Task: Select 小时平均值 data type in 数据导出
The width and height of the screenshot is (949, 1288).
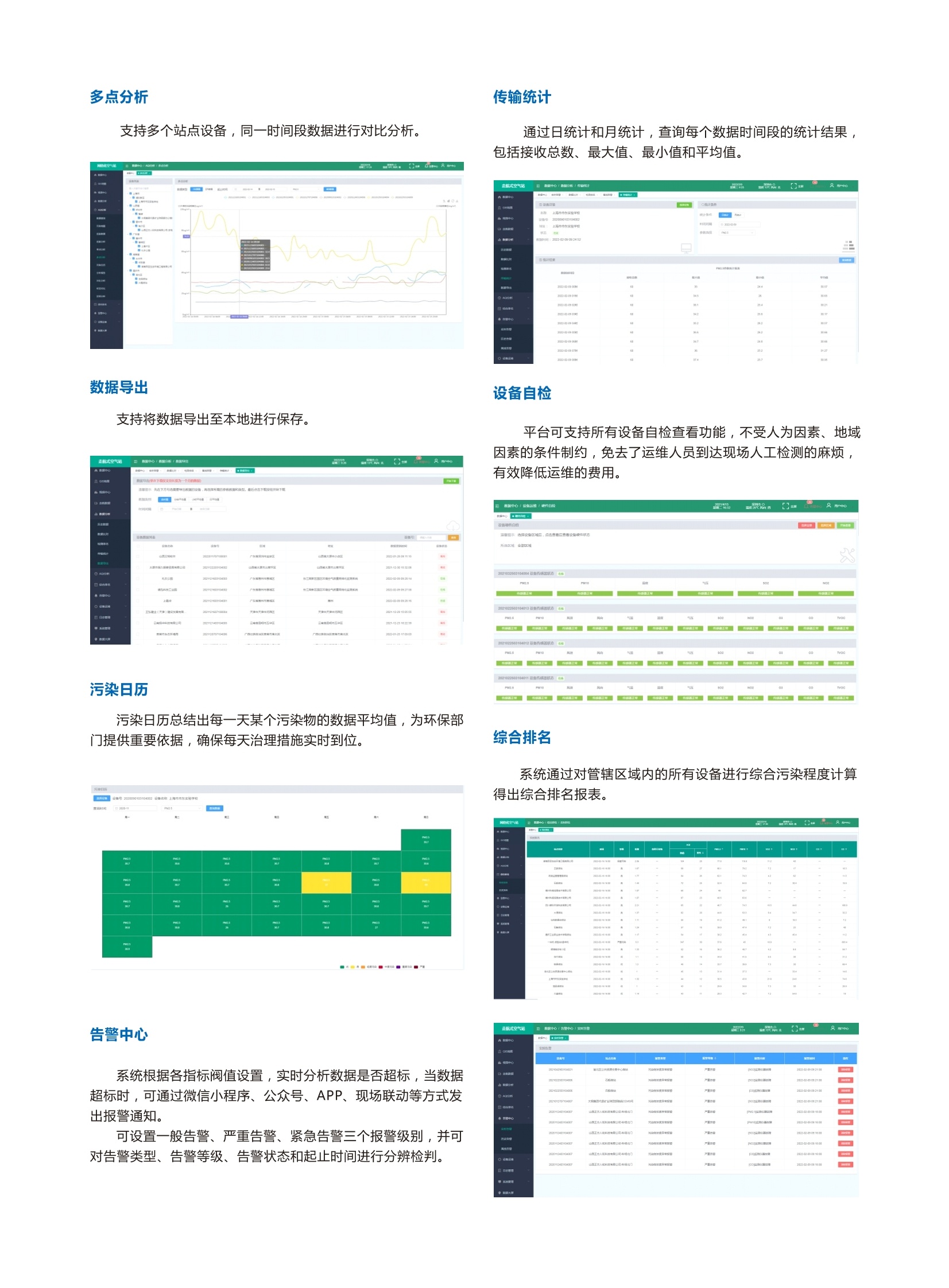Action: 197,499
